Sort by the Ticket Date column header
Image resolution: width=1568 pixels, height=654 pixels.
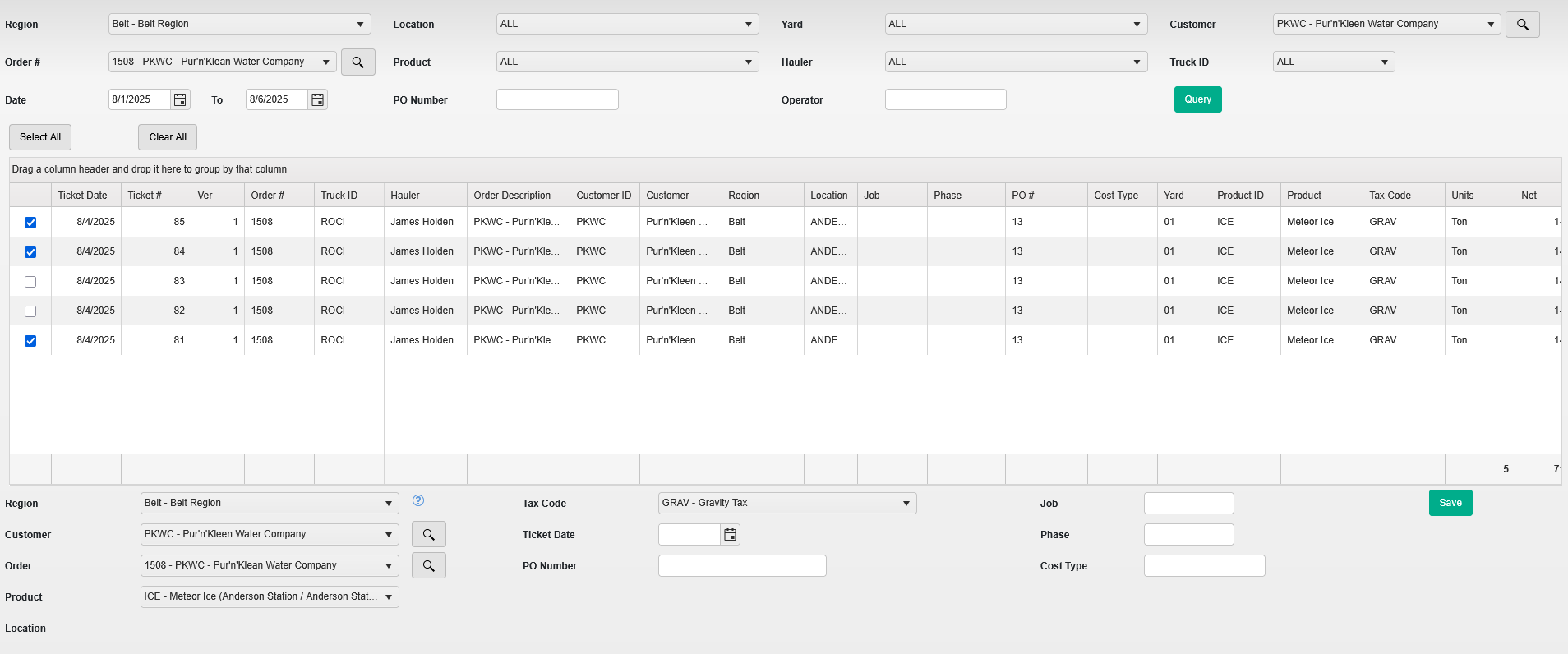tap(82, 196)
